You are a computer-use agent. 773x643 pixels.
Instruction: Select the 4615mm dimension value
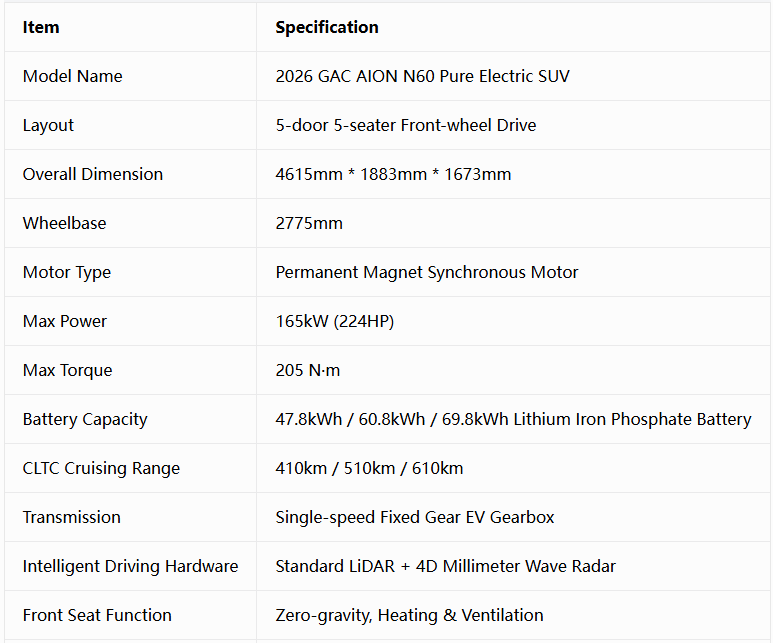tap(309, 174)
